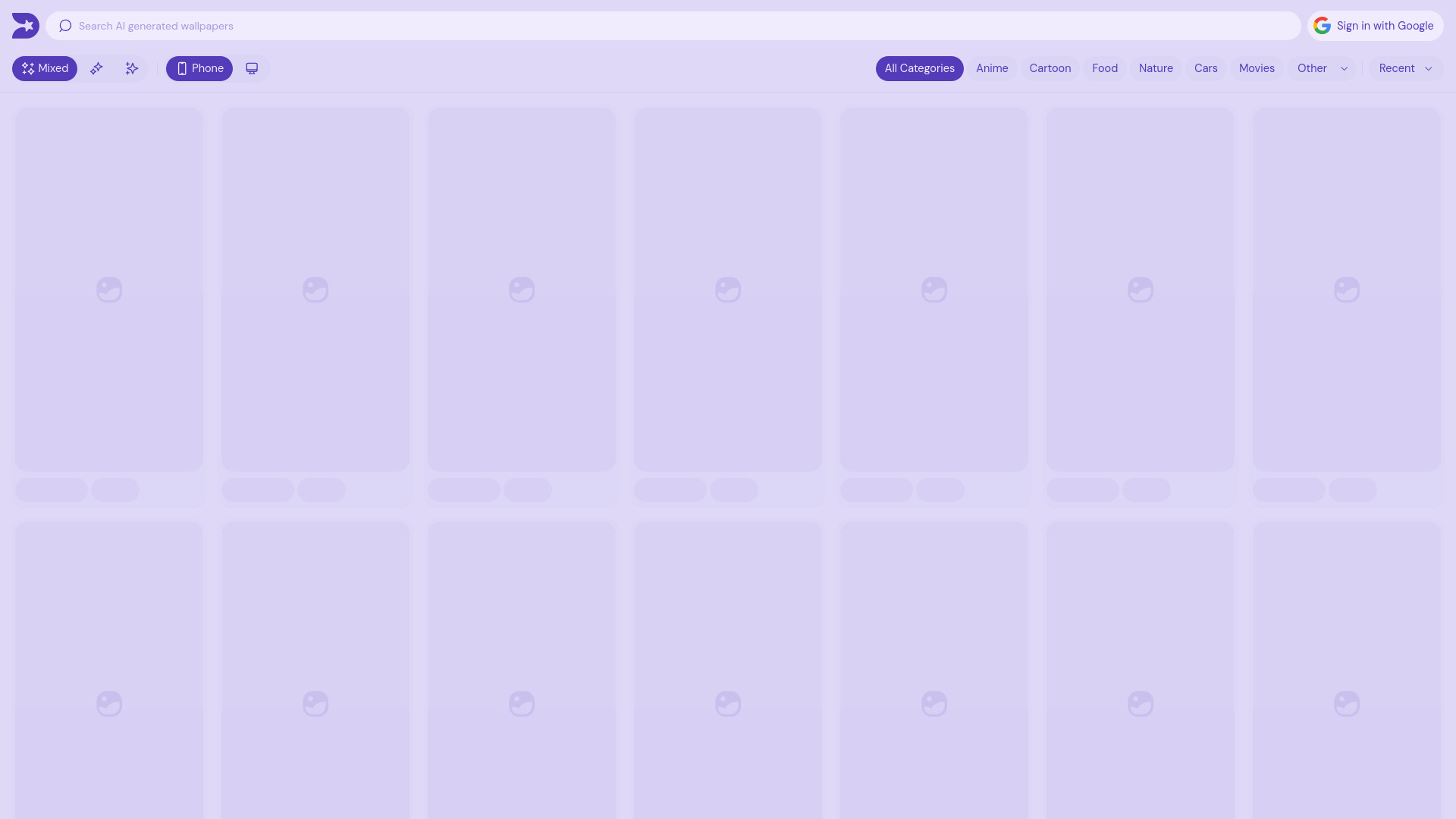Screen dimensions: 1456x819
Task: Select the Nature category tab
Action: 1156,68
